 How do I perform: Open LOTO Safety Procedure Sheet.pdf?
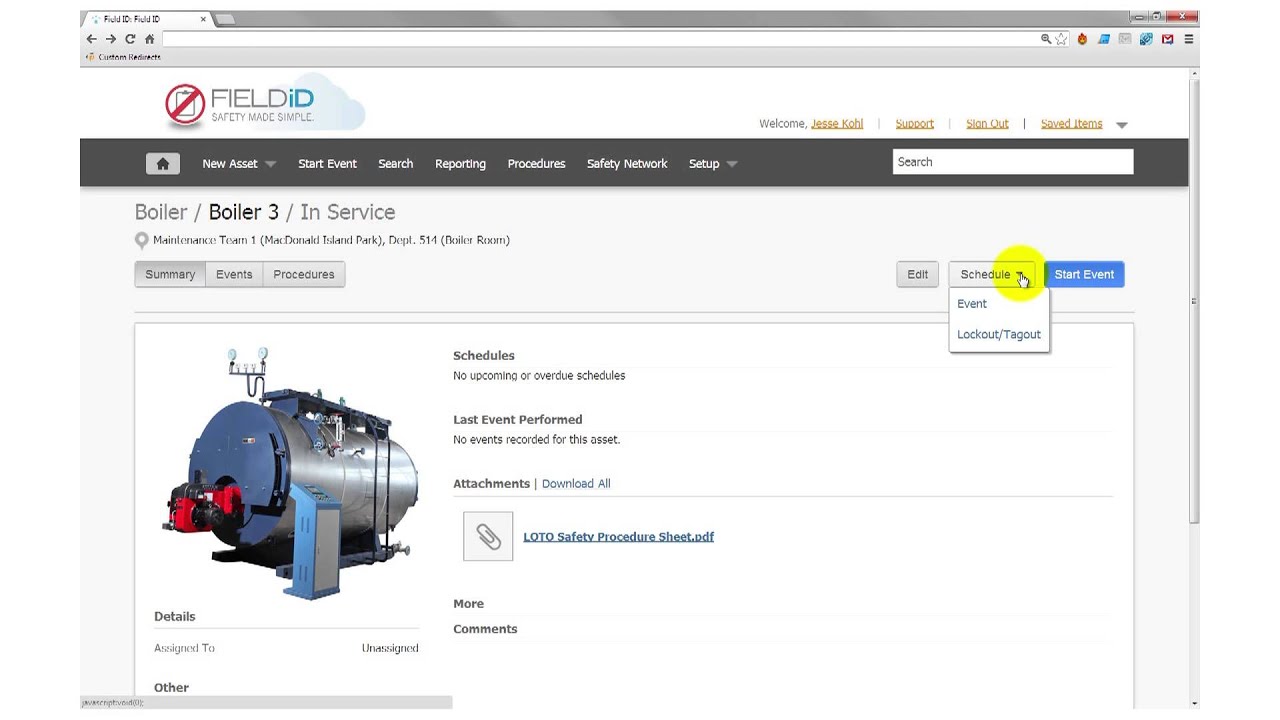pyautogui.click(x=618, y=537)
